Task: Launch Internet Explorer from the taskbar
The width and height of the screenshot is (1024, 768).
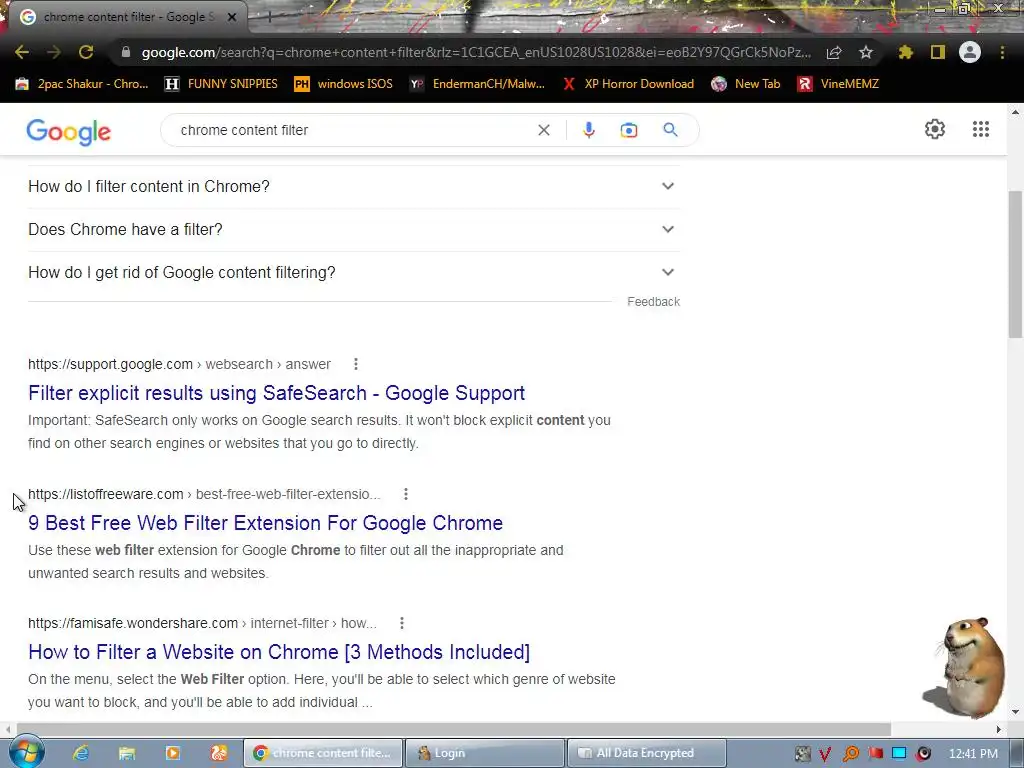Action: [81, 753]
